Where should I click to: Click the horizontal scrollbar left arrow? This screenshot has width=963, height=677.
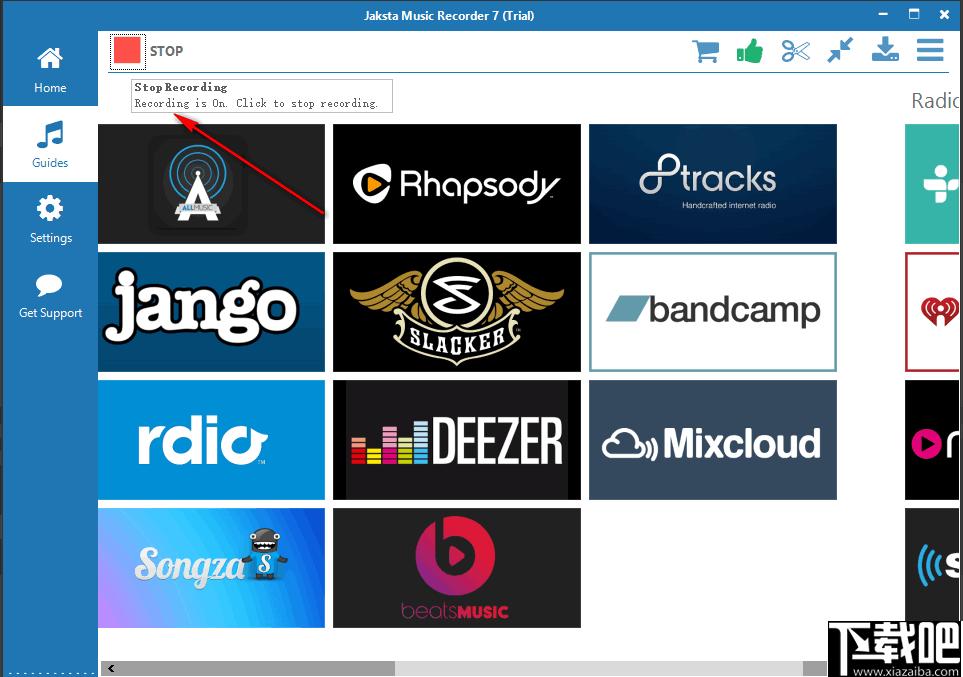click(x=111, y=668)
